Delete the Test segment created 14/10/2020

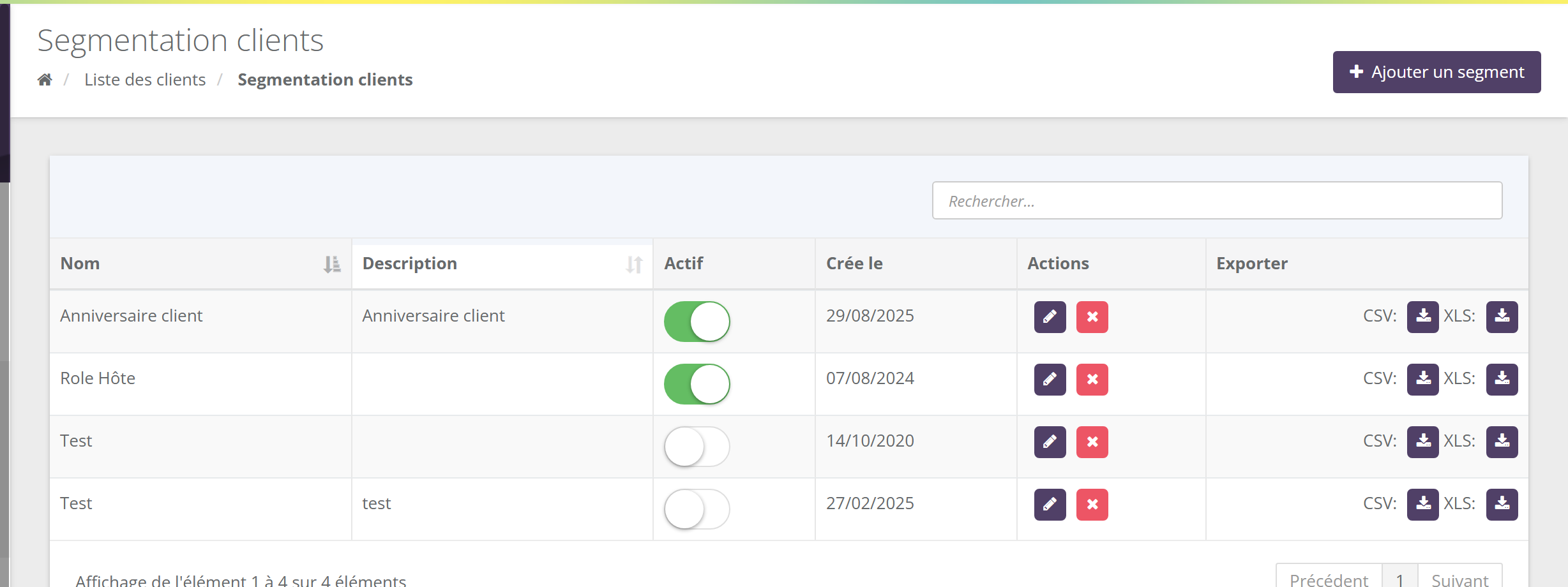pyautogui.click(x=1092, y=442)
